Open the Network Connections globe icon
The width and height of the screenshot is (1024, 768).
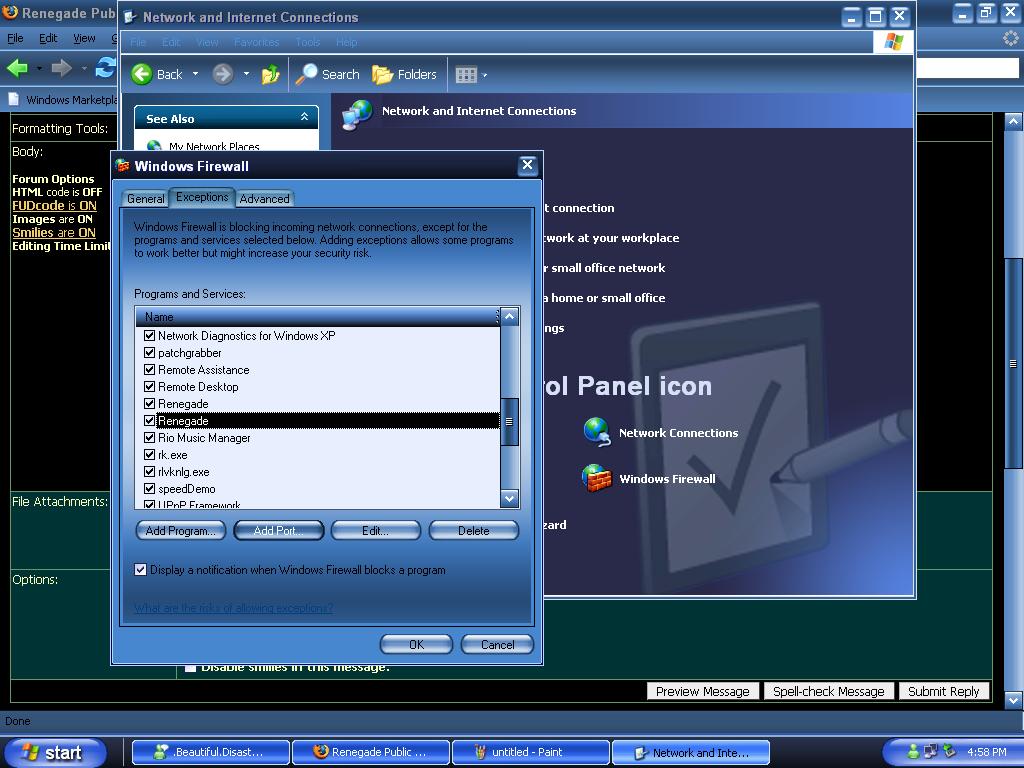597,432
